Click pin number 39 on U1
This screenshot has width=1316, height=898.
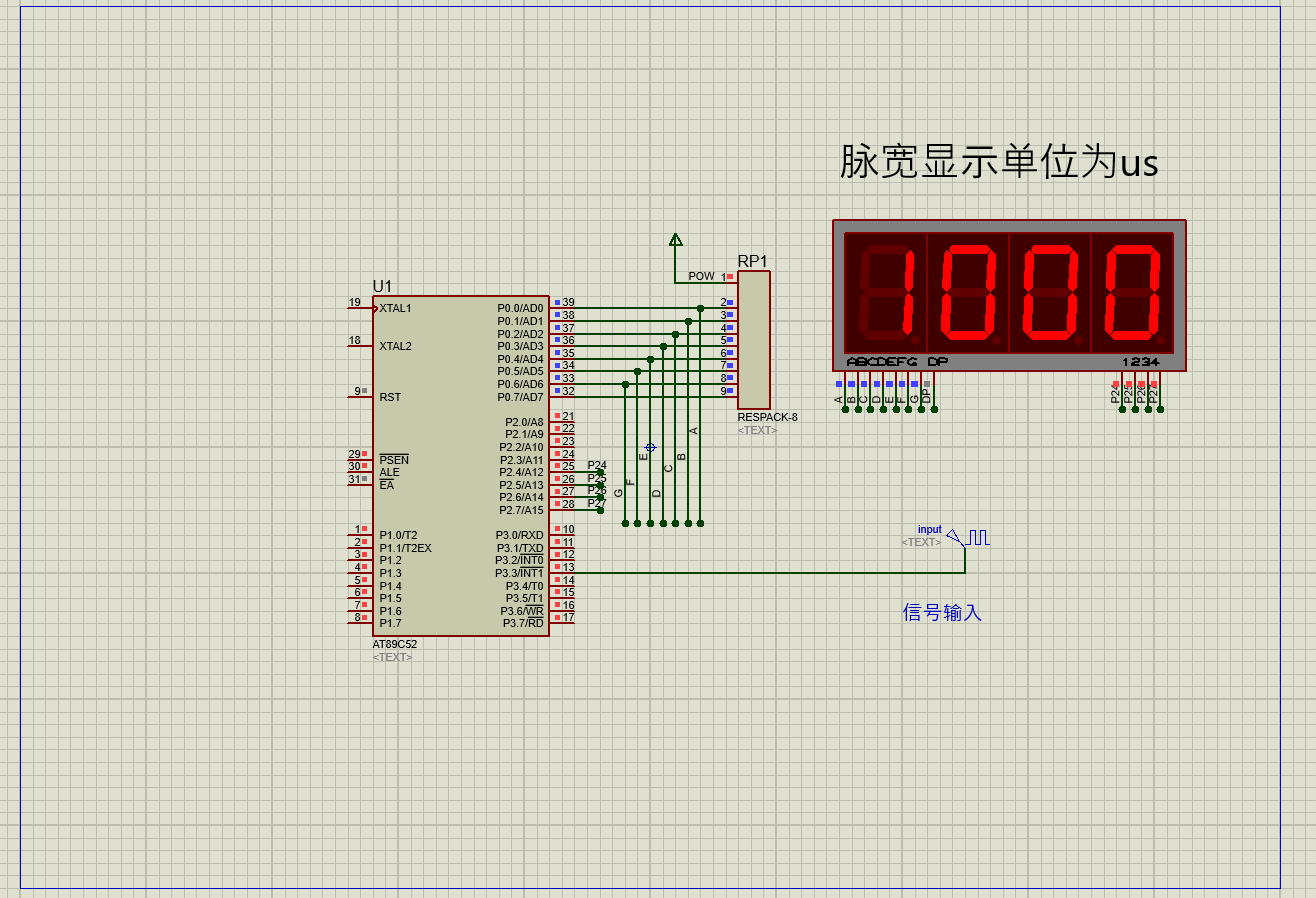568,302
